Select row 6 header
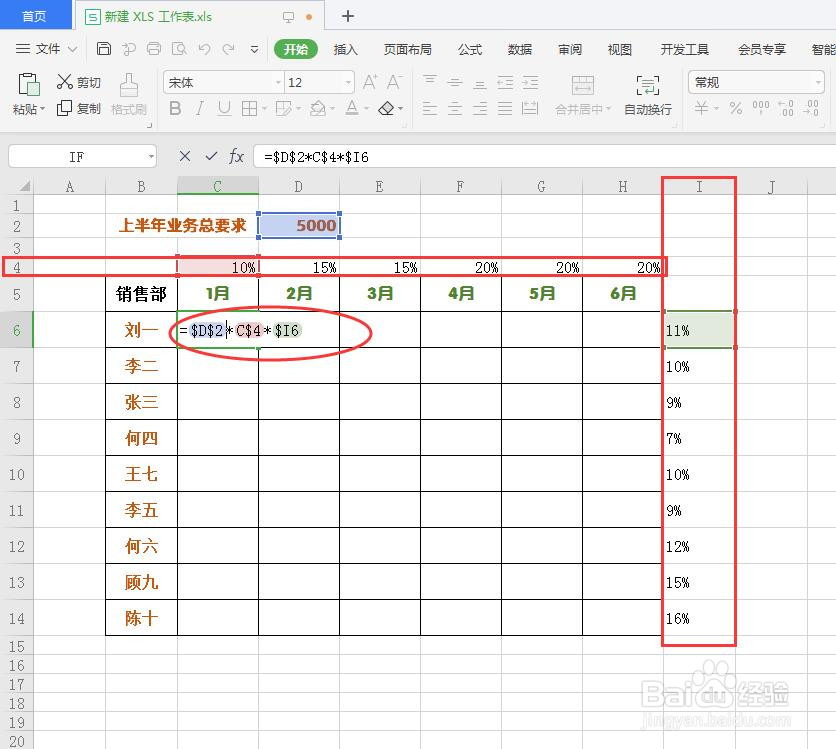 [x=17, y=330]
